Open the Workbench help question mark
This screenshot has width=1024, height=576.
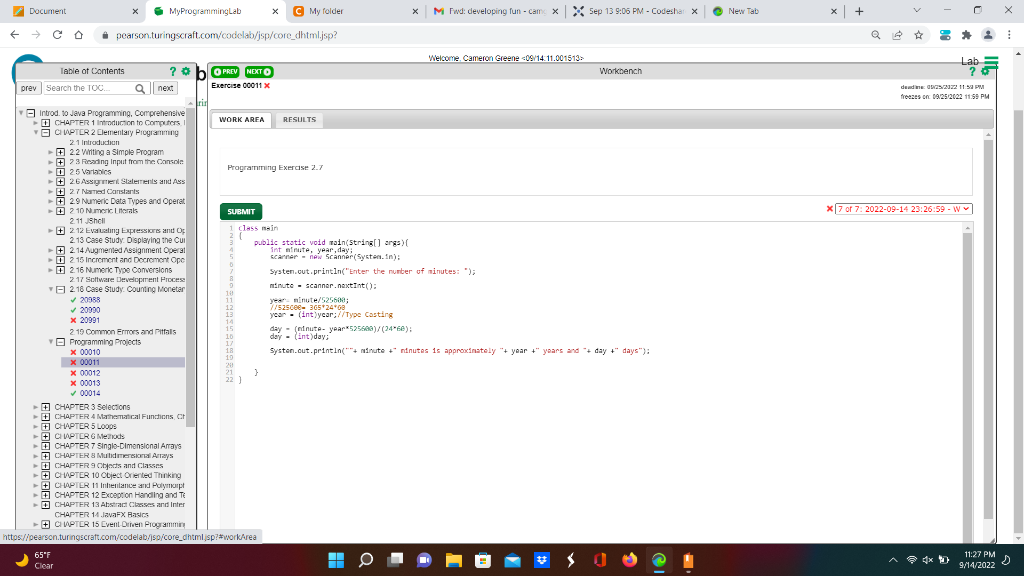pos(972,71)
